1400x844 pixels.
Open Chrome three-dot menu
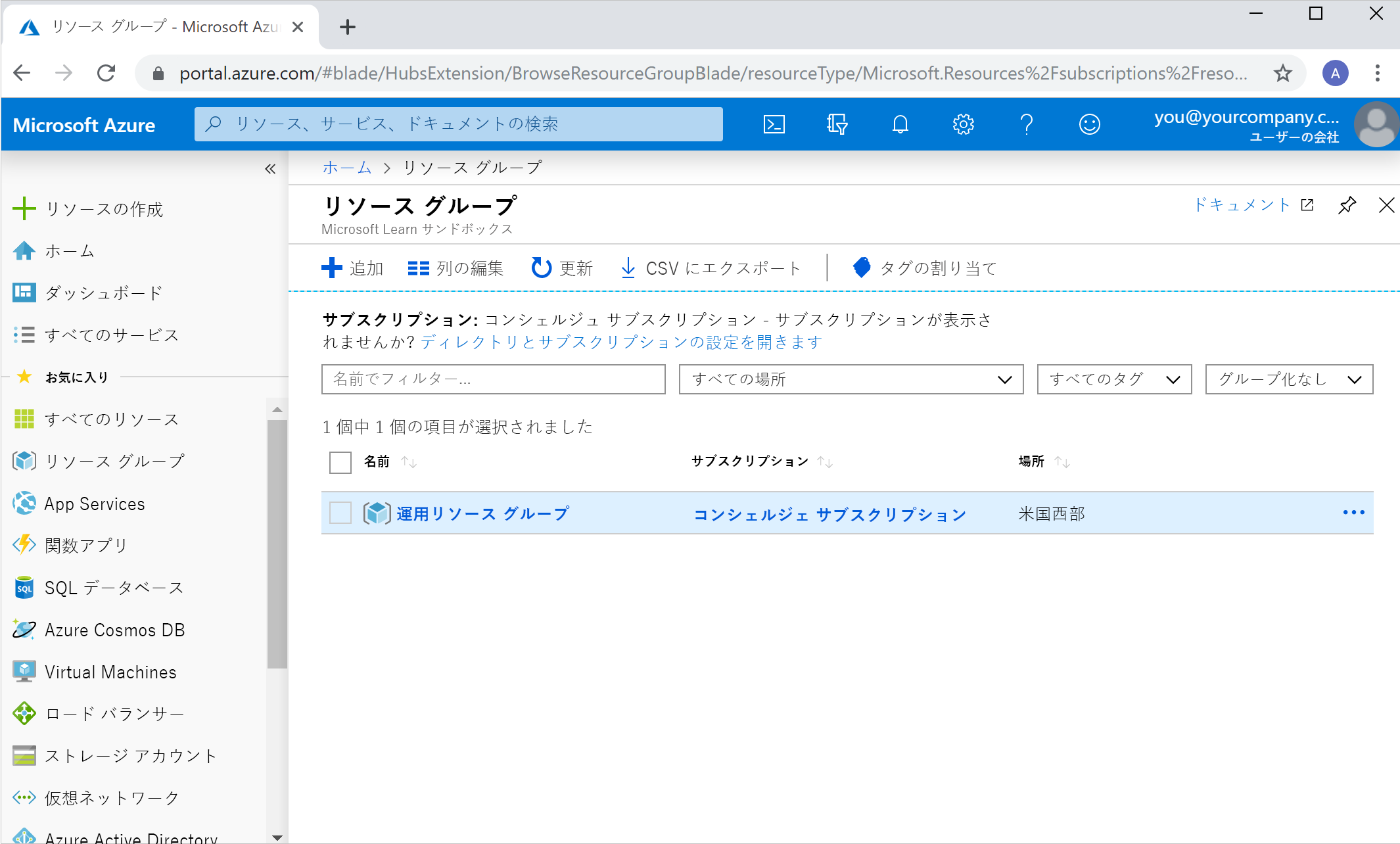pyautogui.click(x=1377, y=73)
